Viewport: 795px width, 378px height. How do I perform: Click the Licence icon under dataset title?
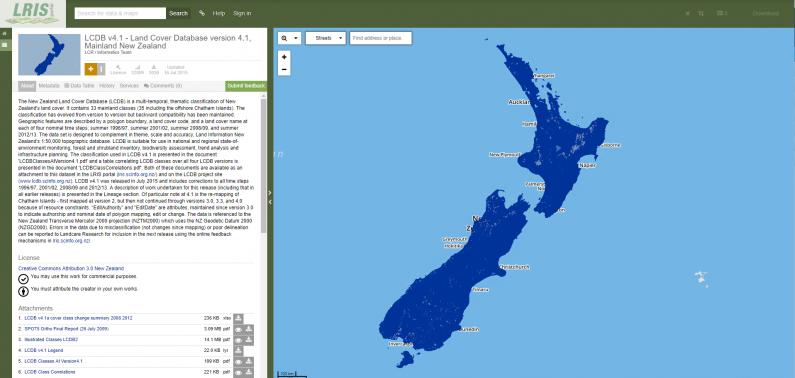coord(118,66)
